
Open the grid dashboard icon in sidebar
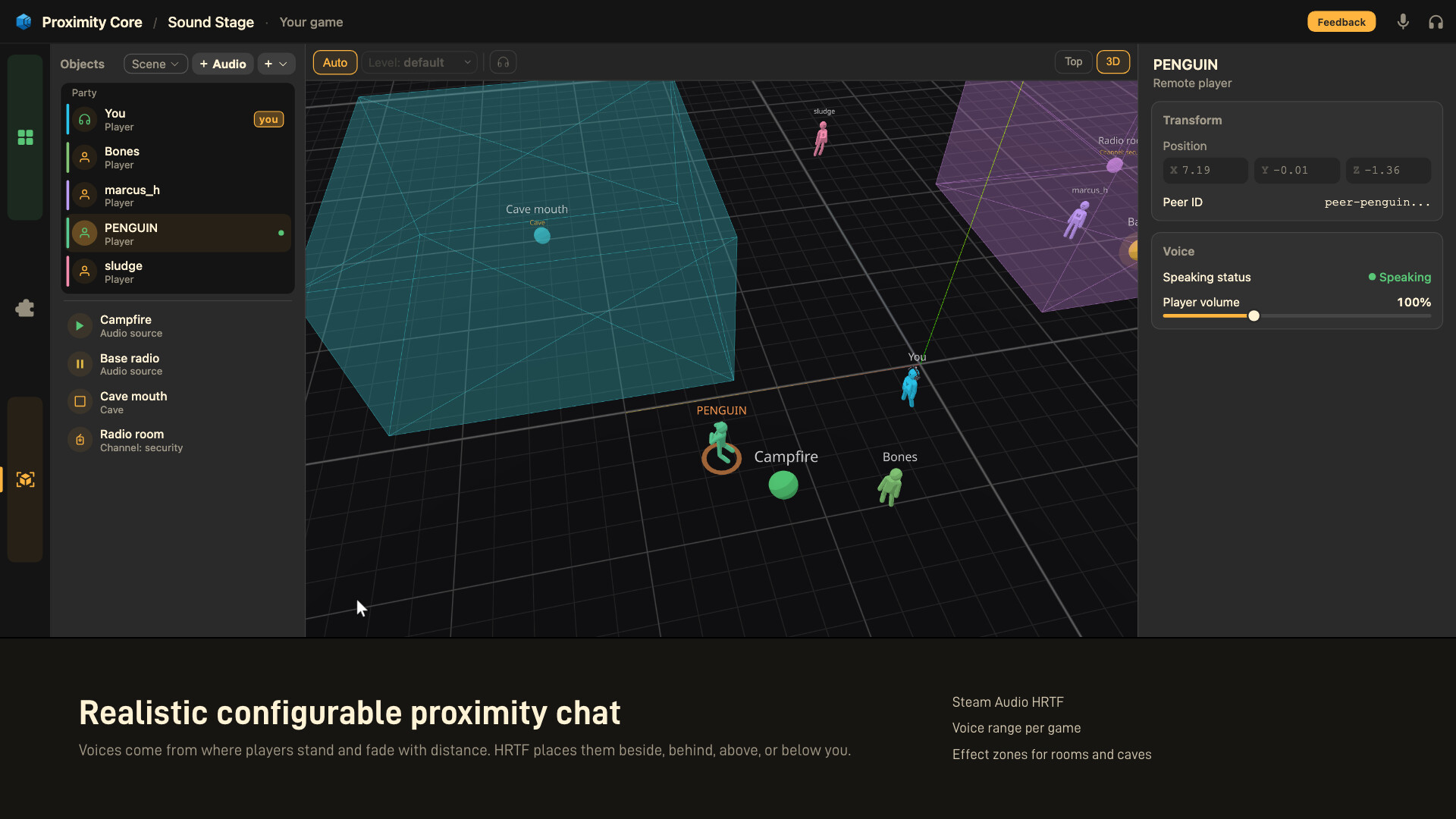(x=25, y=137)
